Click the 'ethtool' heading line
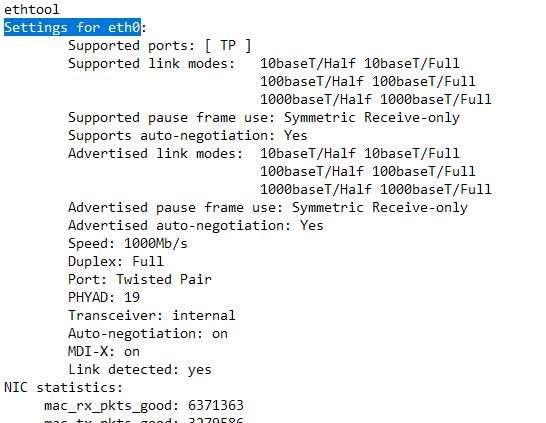The image size is (546, 423). [x=32, y=9]
